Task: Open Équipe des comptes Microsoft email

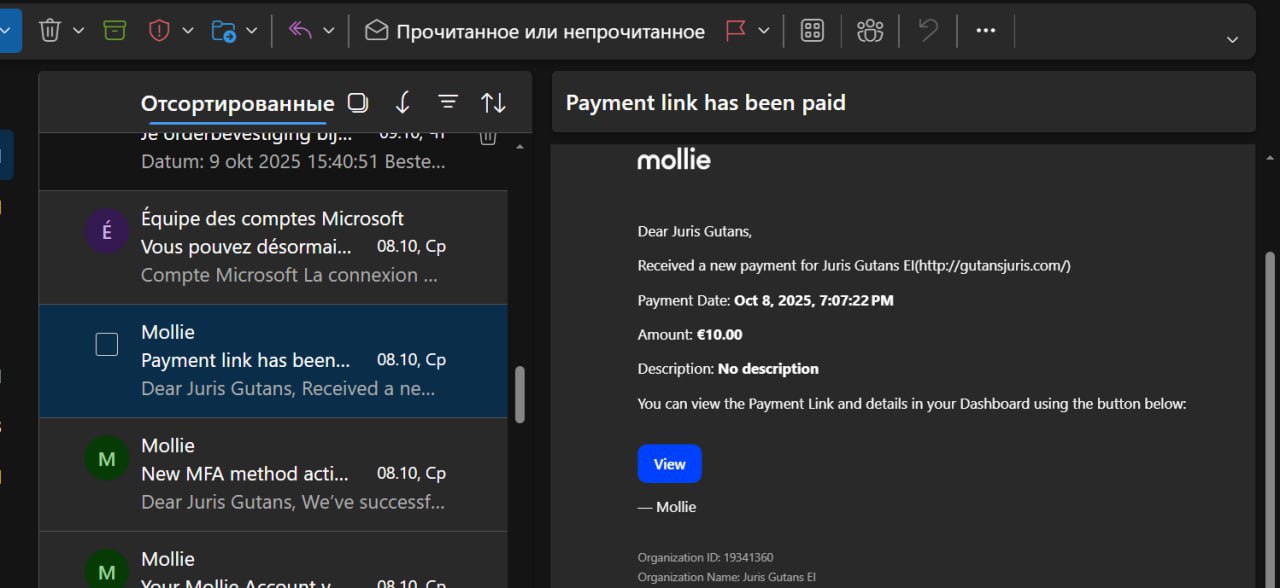Action: pos(273,247)
